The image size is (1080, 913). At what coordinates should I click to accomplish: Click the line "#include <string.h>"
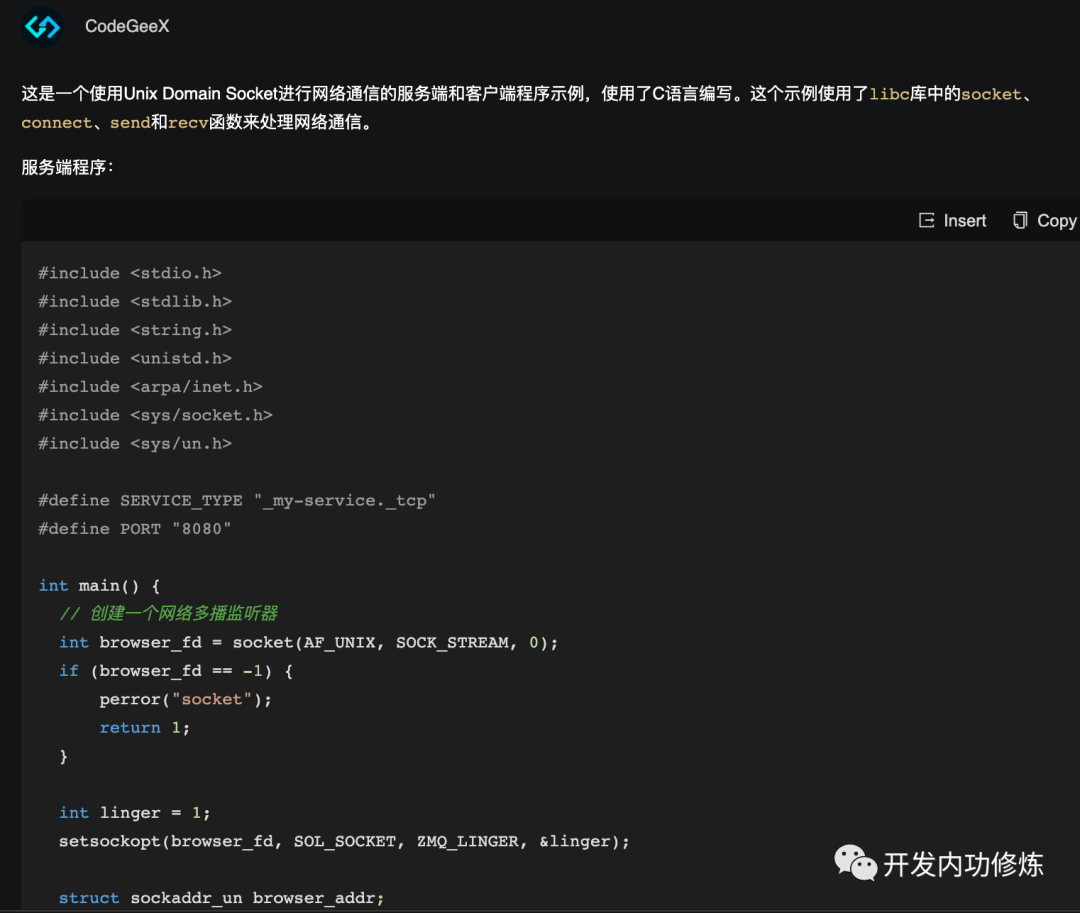(135, 330)
